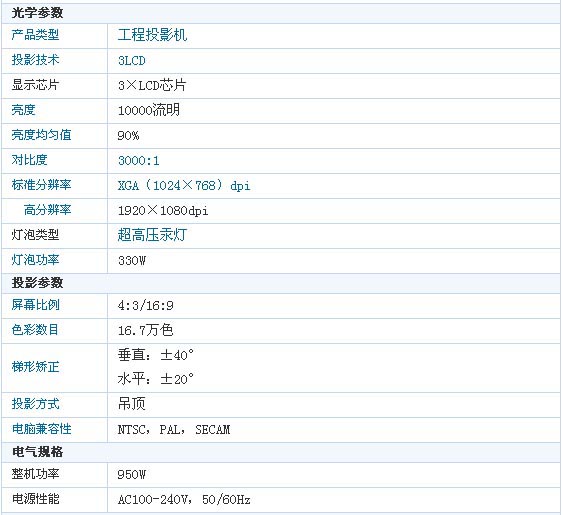Viewport: 563px width, 515px height.
Task: Open the 投影技术 label link
Action: (35, 60)
